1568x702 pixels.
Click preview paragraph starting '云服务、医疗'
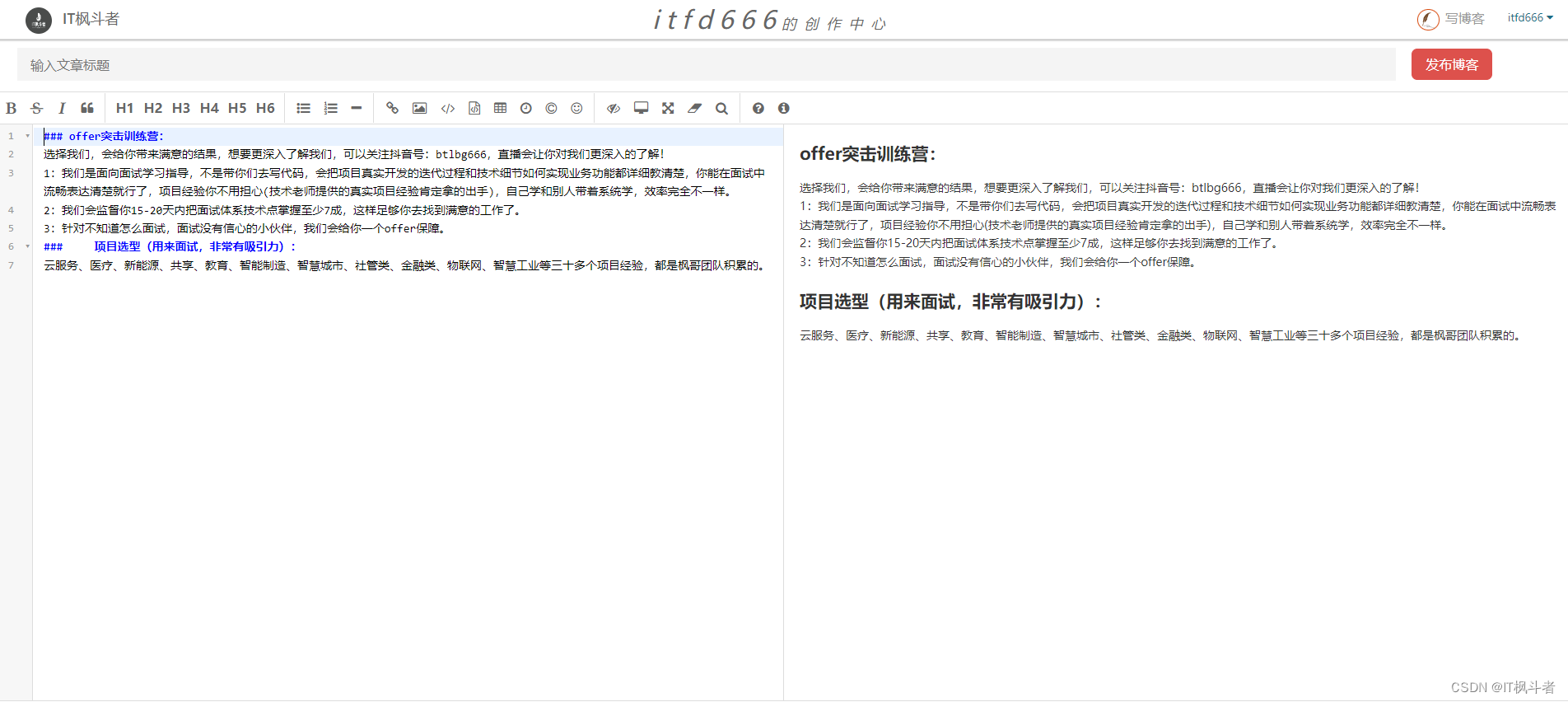pos(1161,335)
